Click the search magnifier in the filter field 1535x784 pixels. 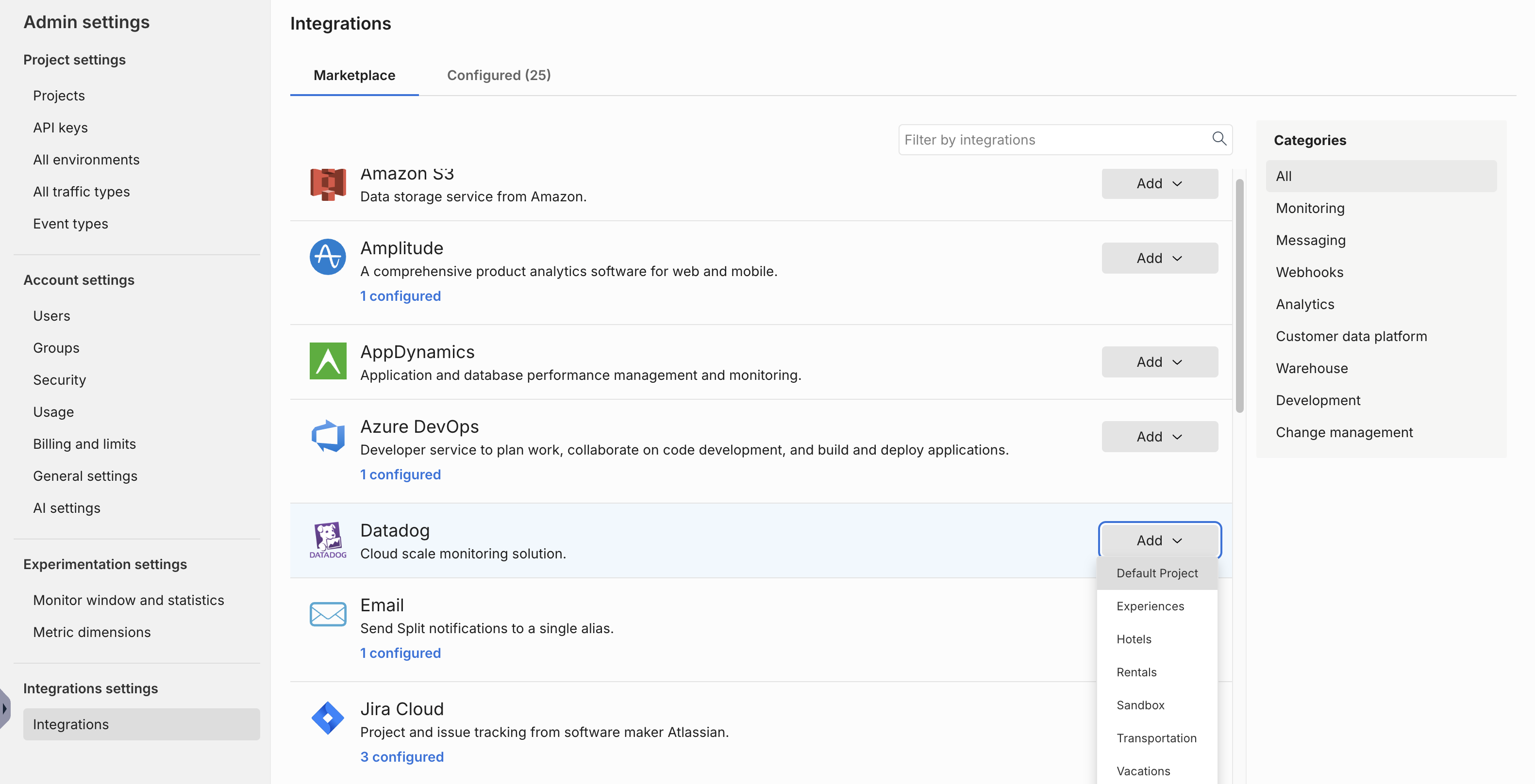[1219, 139]
